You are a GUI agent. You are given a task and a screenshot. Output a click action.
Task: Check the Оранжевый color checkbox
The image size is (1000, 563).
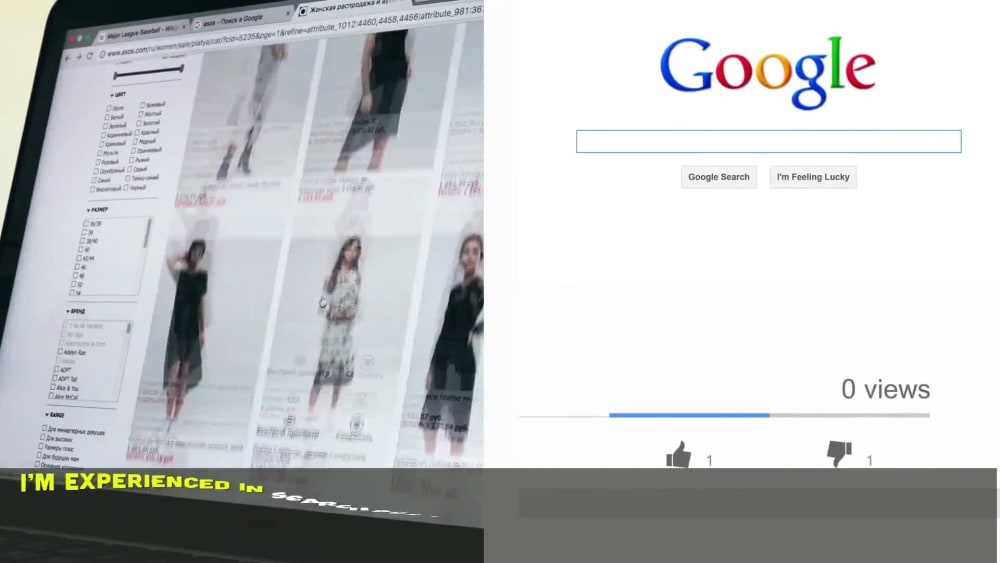(133, 151)
